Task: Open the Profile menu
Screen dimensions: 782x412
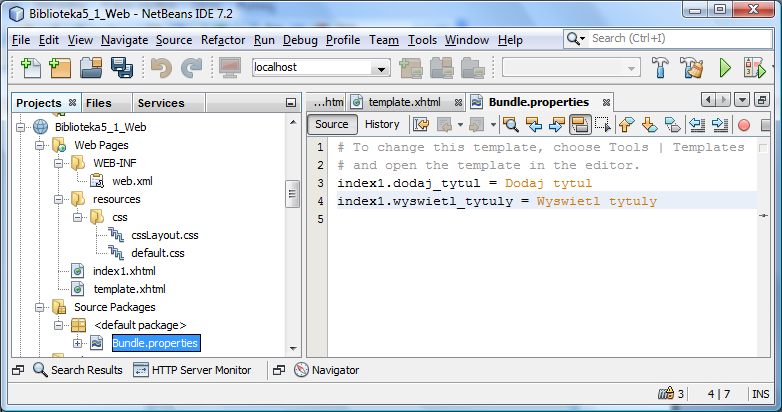Action: coord(343,40)
